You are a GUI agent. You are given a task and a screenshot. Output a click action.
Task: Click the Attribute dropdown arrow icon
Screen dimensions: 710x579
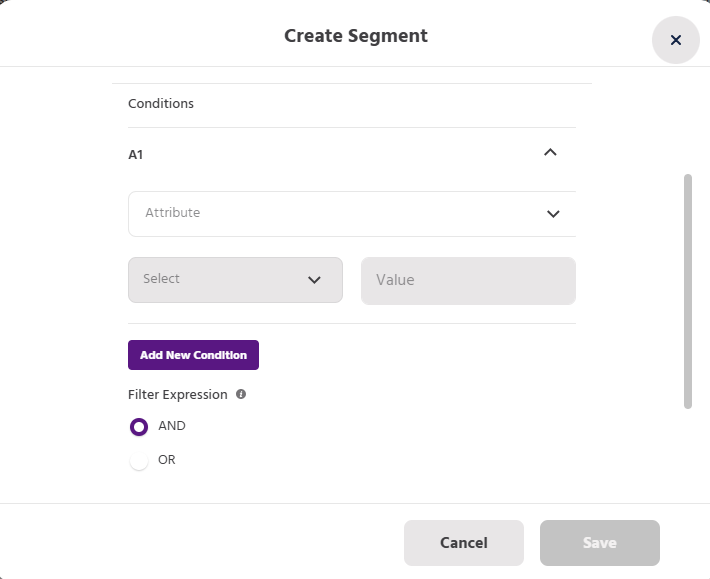pyautogui.click(x=553, y=214)
